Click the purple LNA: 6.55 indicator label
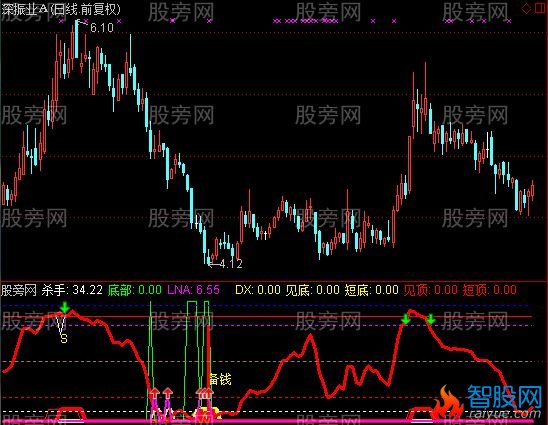 coord(194,290)
